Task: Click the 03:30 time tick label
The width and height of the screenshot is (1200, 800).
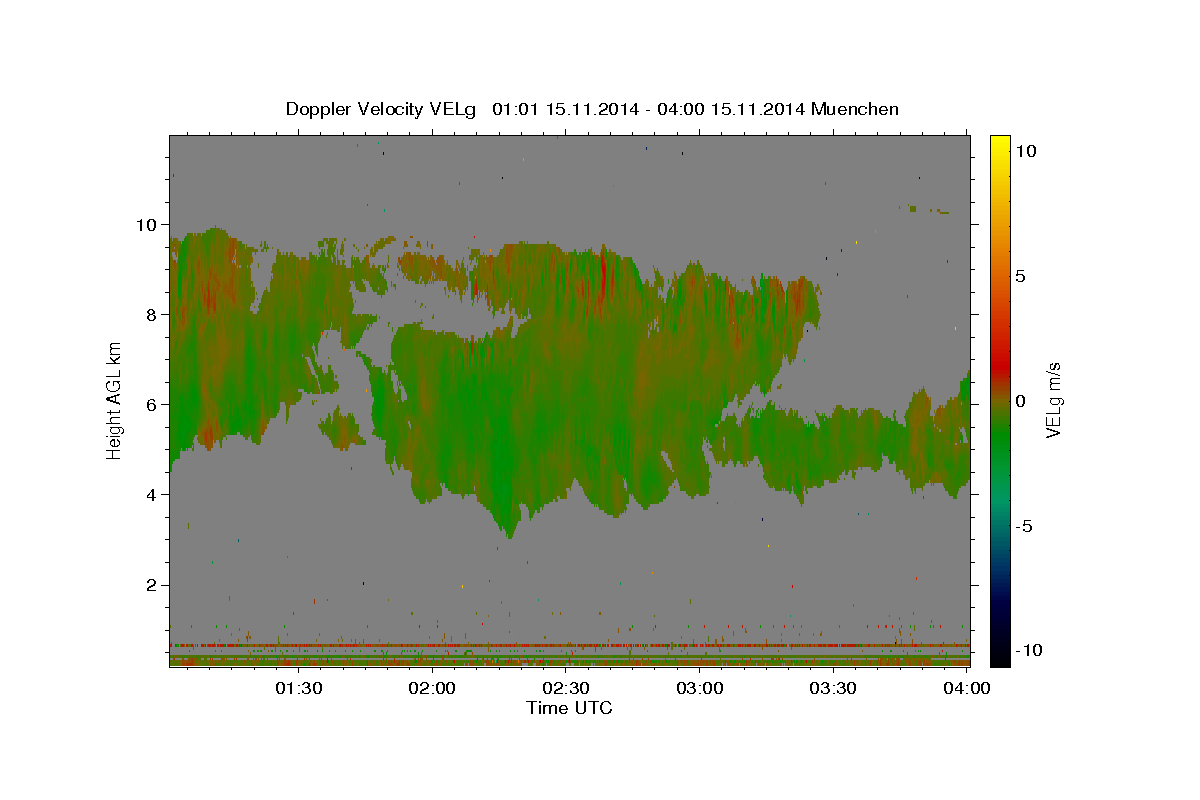Action: click(833, 688)
